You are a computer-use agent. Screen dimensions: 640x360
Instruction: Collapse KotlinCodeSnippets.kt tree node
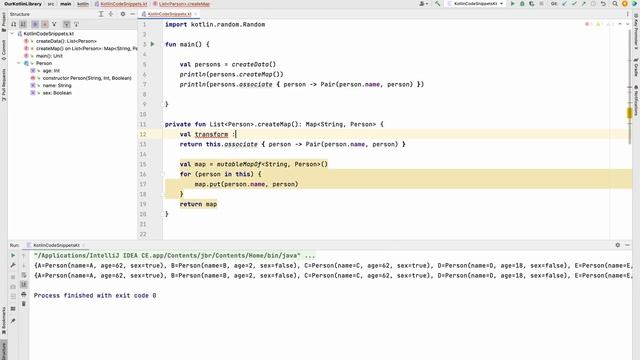pyautogui.click(x=12, y=33)
